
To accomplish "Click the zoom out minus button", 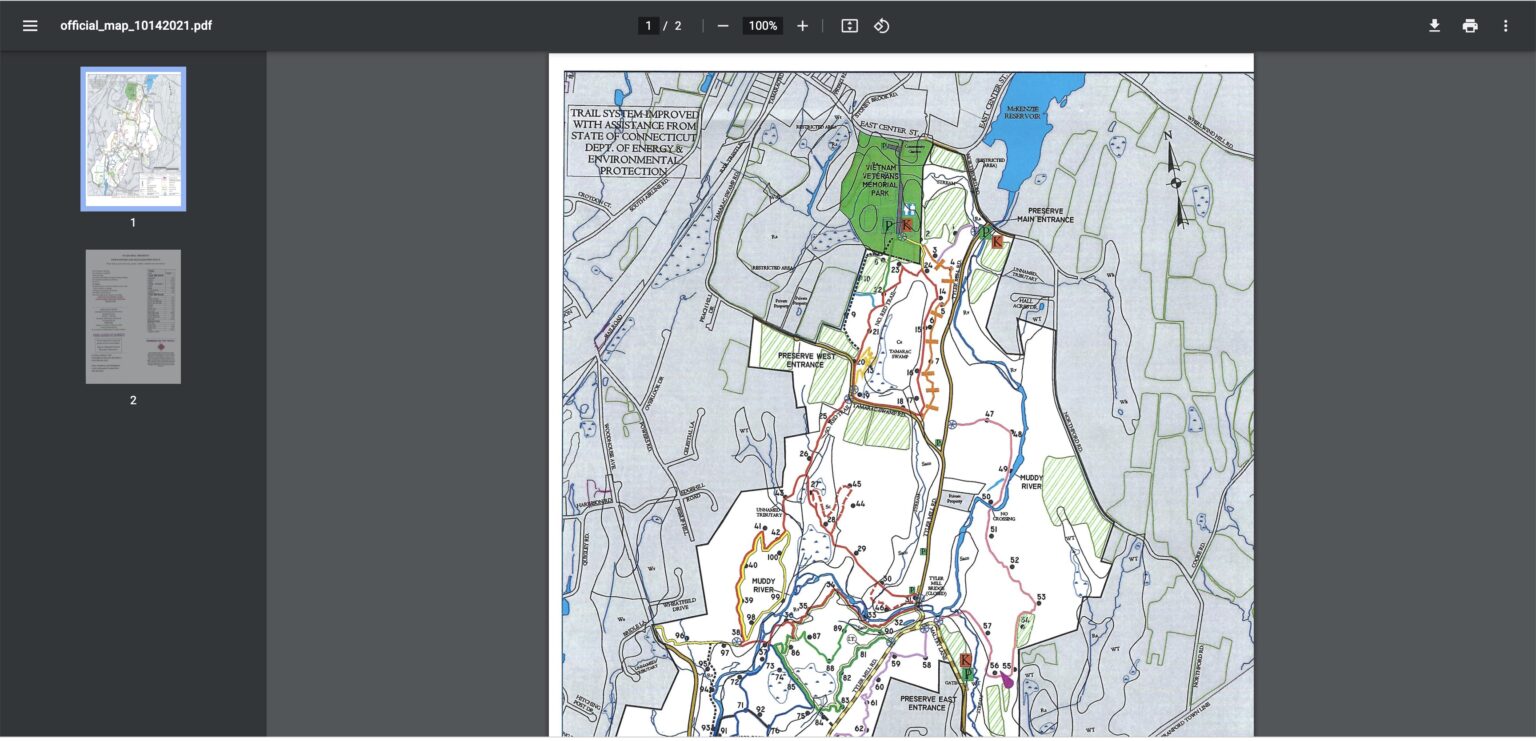I will (723, 26).
